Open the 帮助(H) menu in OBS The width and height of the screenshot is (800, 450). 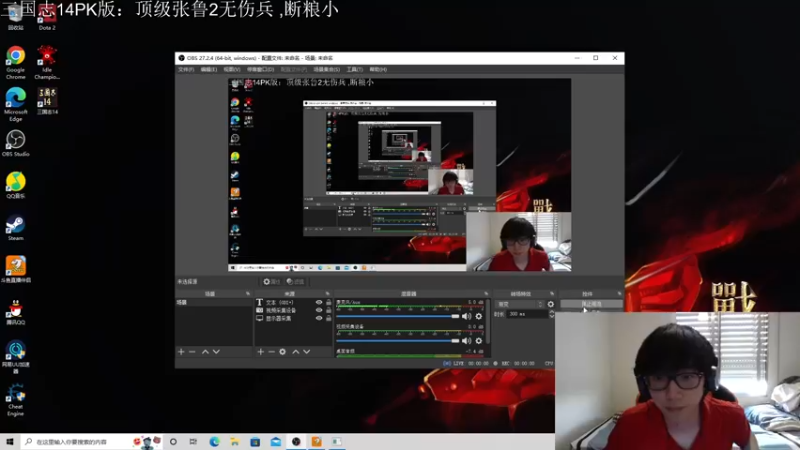(x=378, y=69)
